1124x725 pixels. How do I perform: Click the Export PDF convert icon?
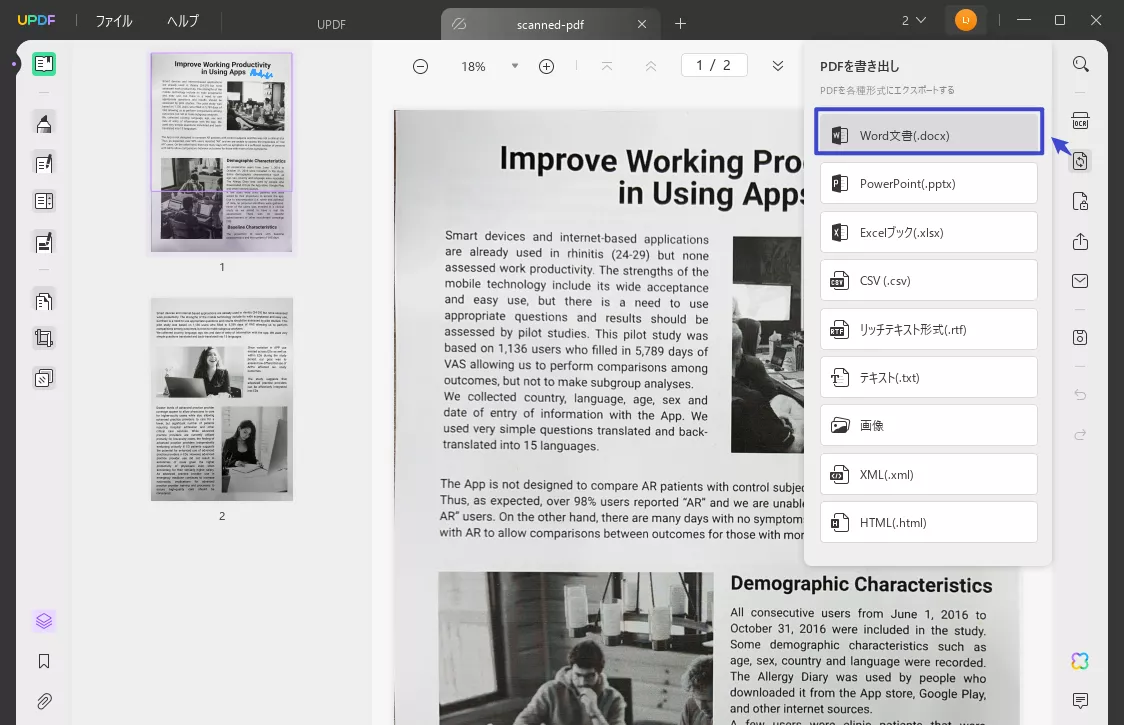click(x=1080, y=161)
